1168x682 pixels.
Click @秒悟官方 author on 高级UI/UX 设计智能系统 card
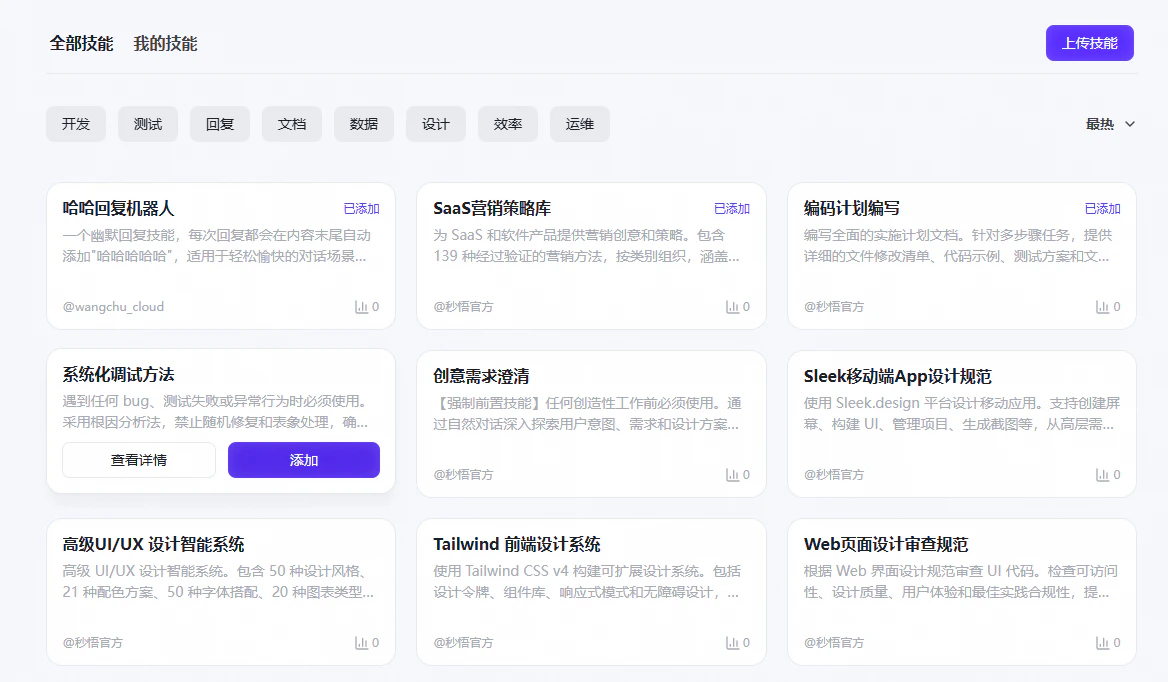(93, 643)
